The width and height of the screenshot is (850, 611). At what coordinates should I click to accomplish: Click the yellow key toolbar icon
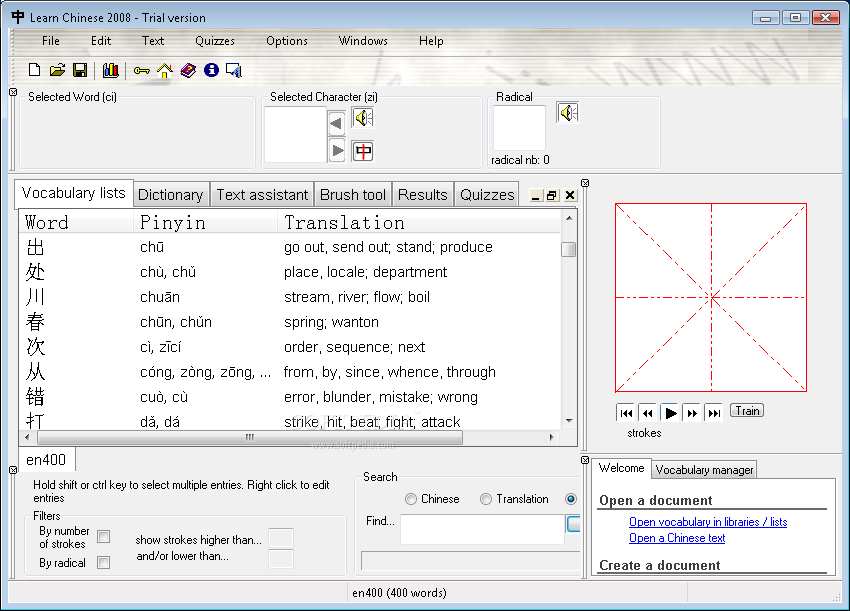pos(141,70)
